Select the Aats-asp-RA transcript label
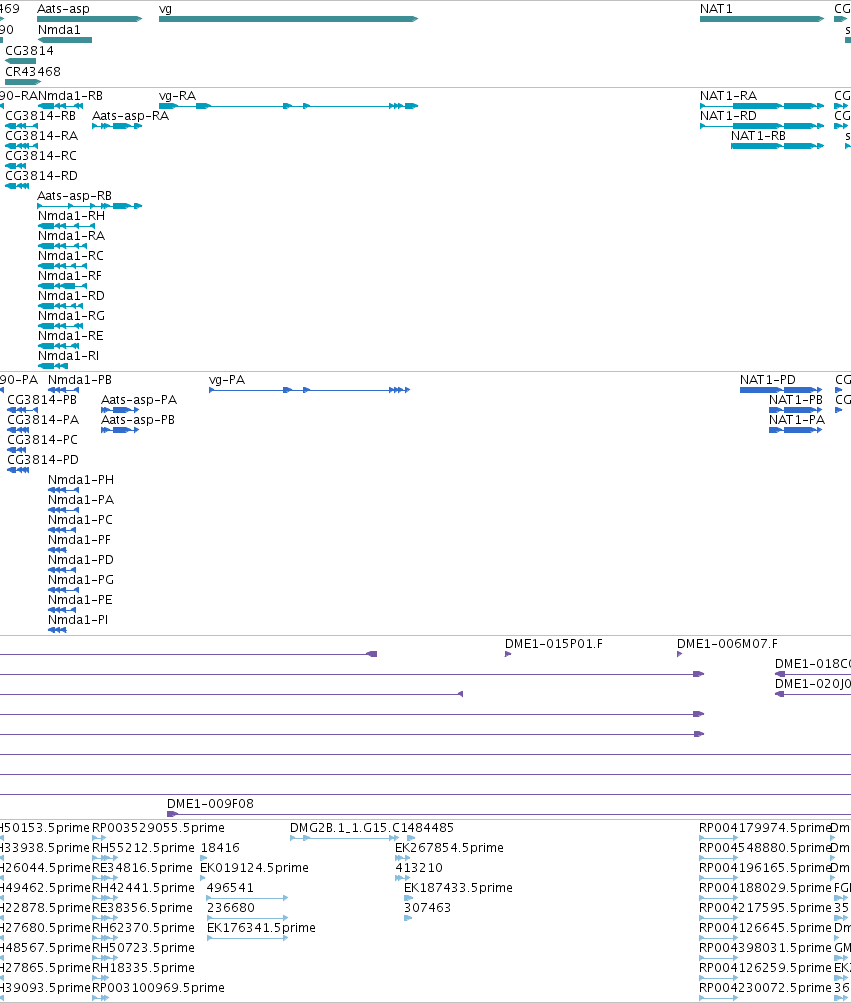Image resolution: width=851 pixels, height=1003 pixels. 131,116
